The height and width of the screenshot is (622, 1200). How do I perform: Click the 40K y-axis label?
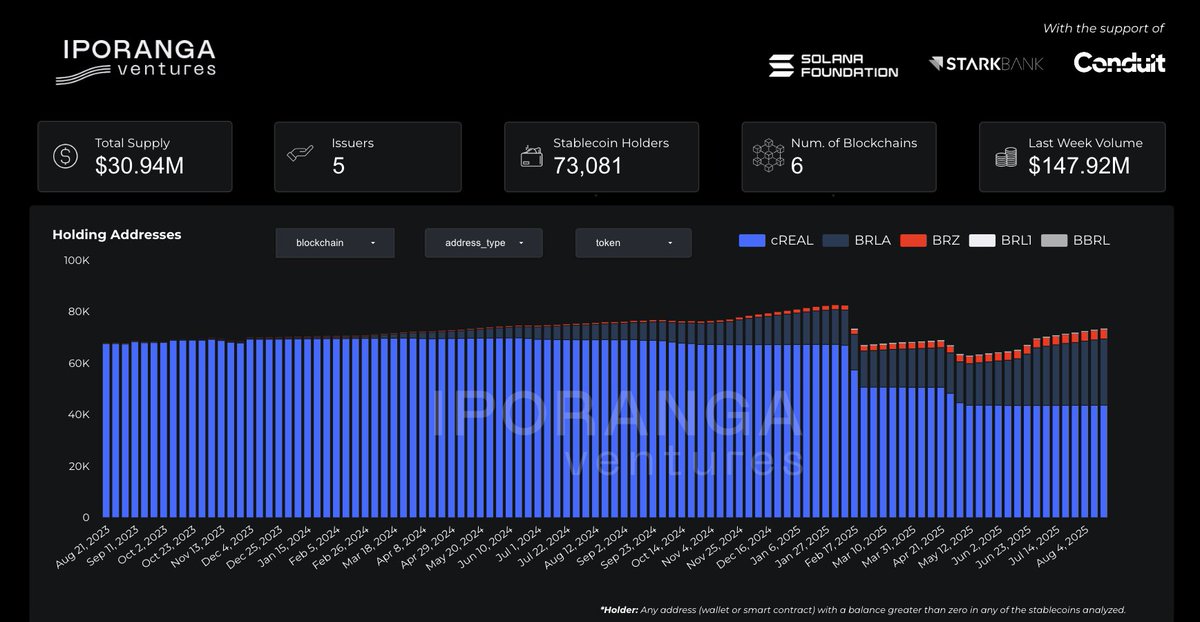79,415
